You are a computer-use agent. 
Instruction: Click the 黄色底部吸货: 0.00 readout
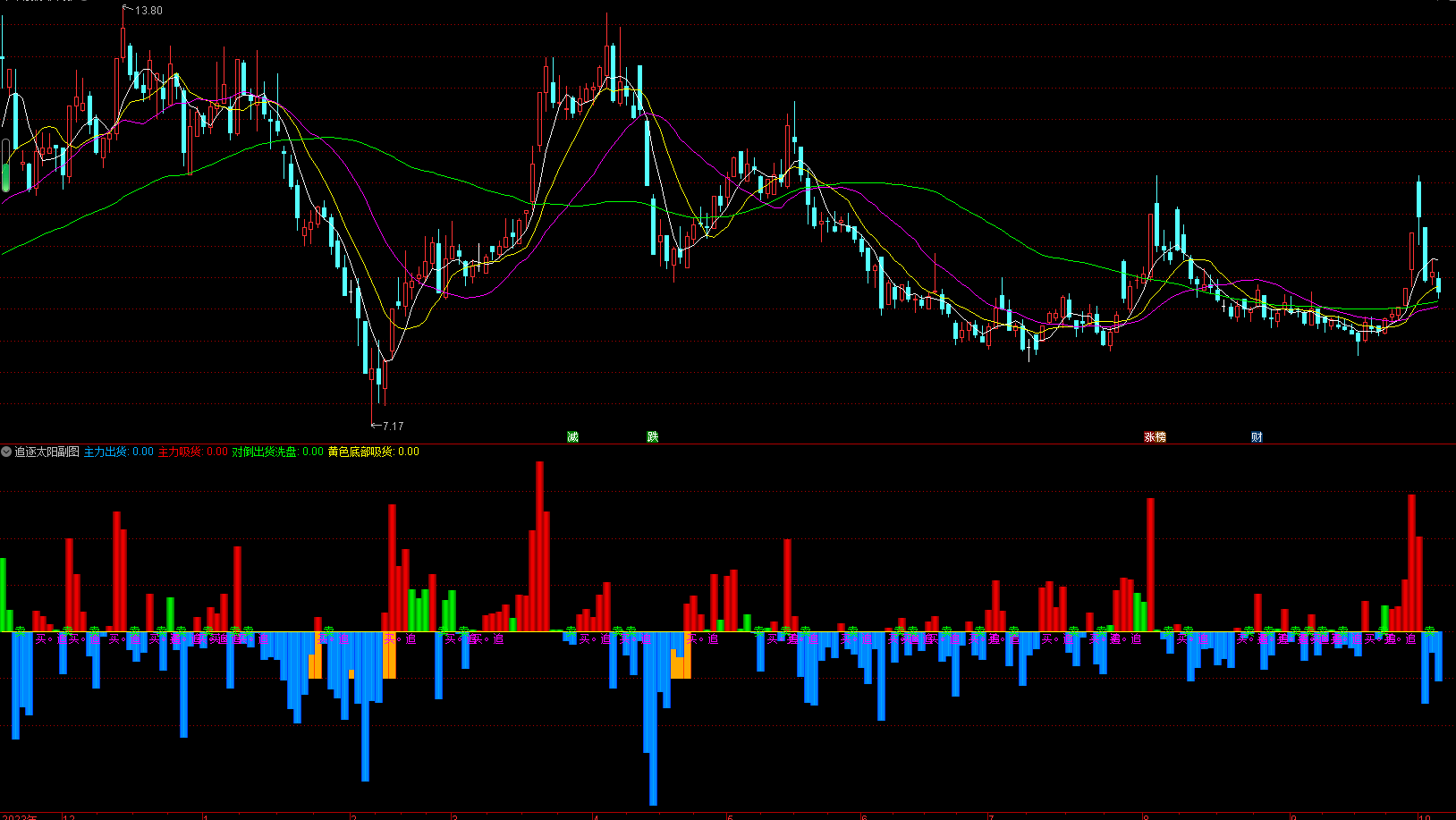click(x=374, y=452)
